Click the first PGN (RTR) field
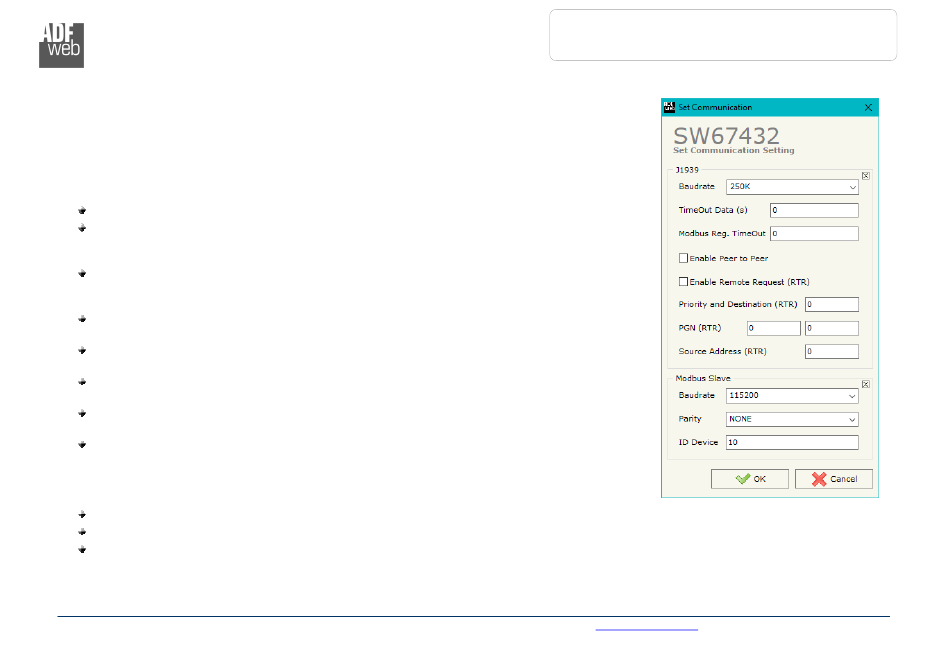The width and height of the screenshot is (950, 667). click(773, 328)
